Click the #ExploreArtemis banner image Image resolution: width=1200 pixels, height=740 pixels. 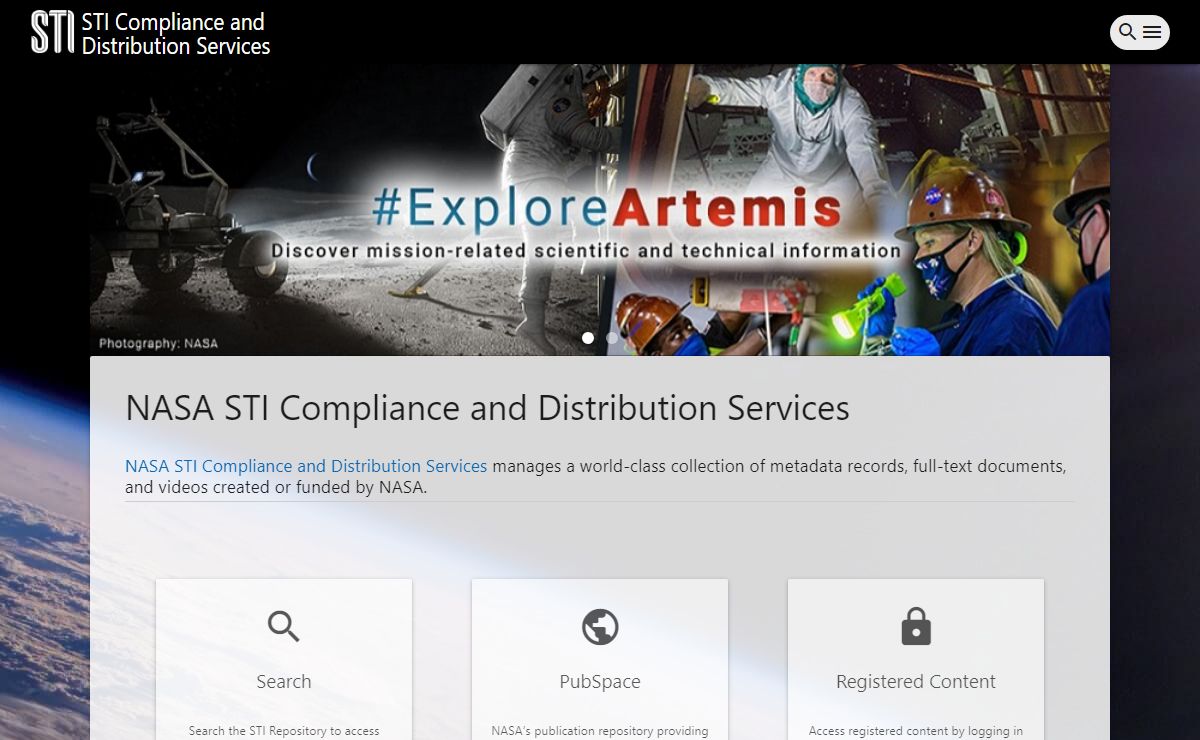[x=600, y=210]
